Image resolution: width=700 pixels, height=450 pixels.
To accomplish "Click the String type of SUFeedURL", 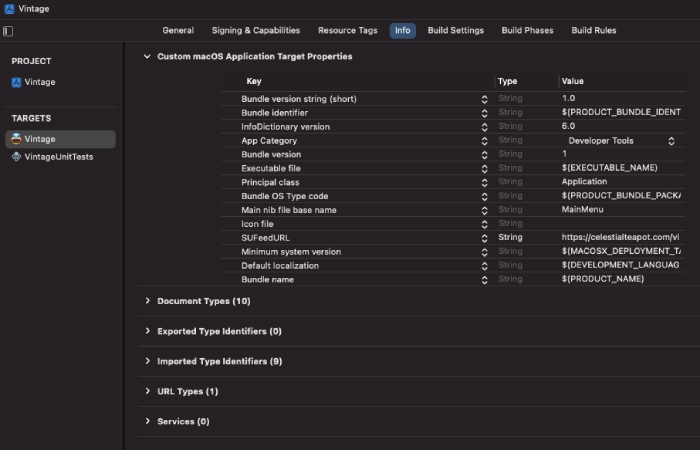I will click(510, 237).
